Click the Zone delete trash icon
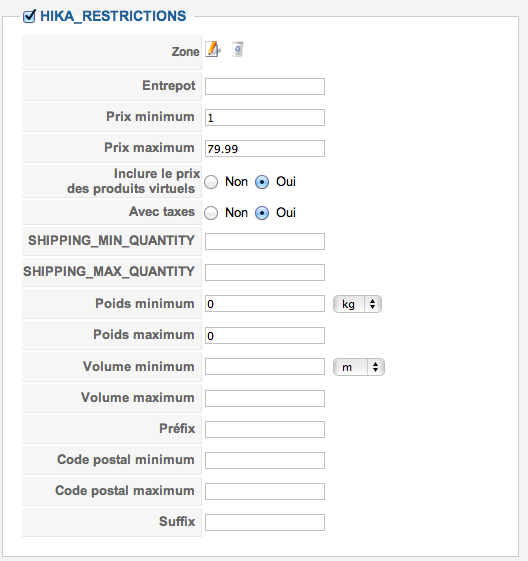 (x=238, y=49)
